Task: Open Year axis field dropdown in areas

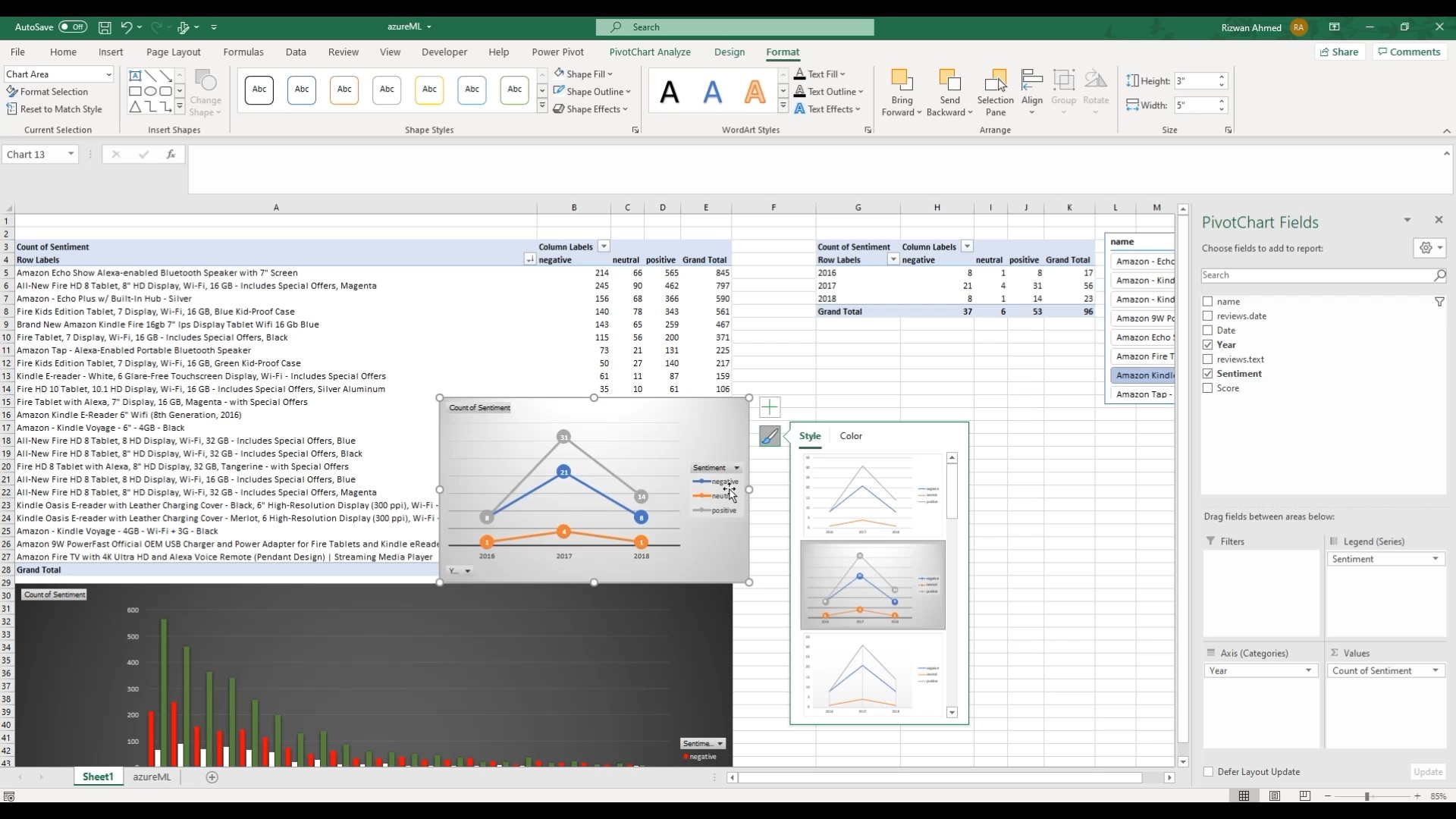Action: pos(1308,670)
